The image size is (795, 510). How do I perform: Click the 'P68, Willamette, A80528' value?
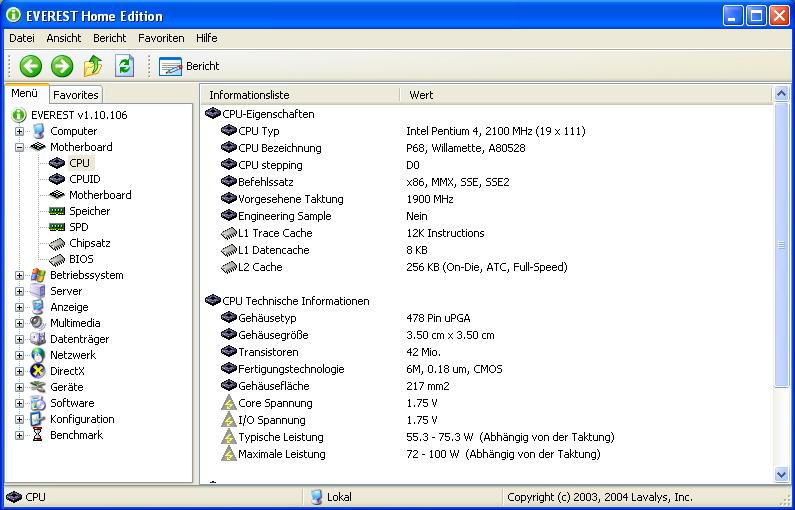465,149
